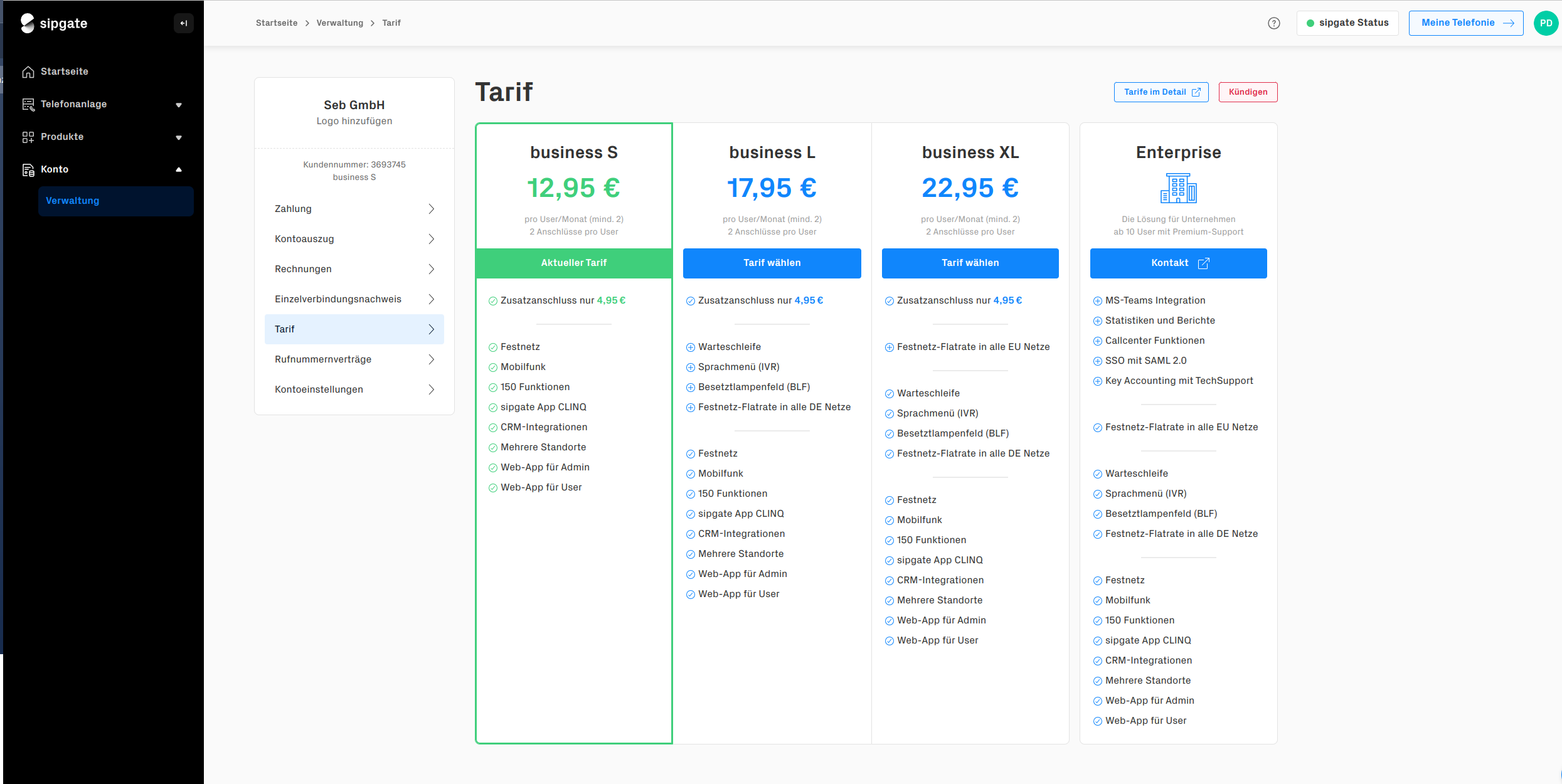Click the arrow icon in Meine Telefonie
This screenshot has width=1562, height=784.
(1509, 23)
